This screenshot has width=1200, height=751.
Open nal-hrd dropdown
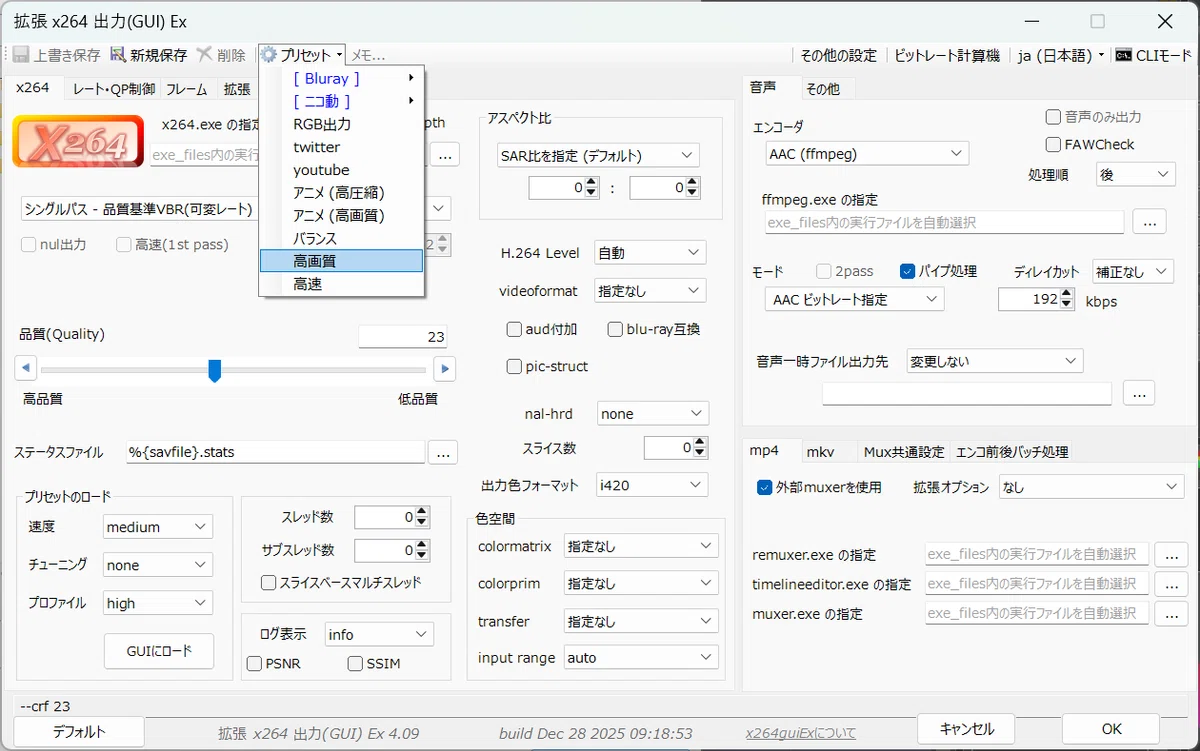653,413
